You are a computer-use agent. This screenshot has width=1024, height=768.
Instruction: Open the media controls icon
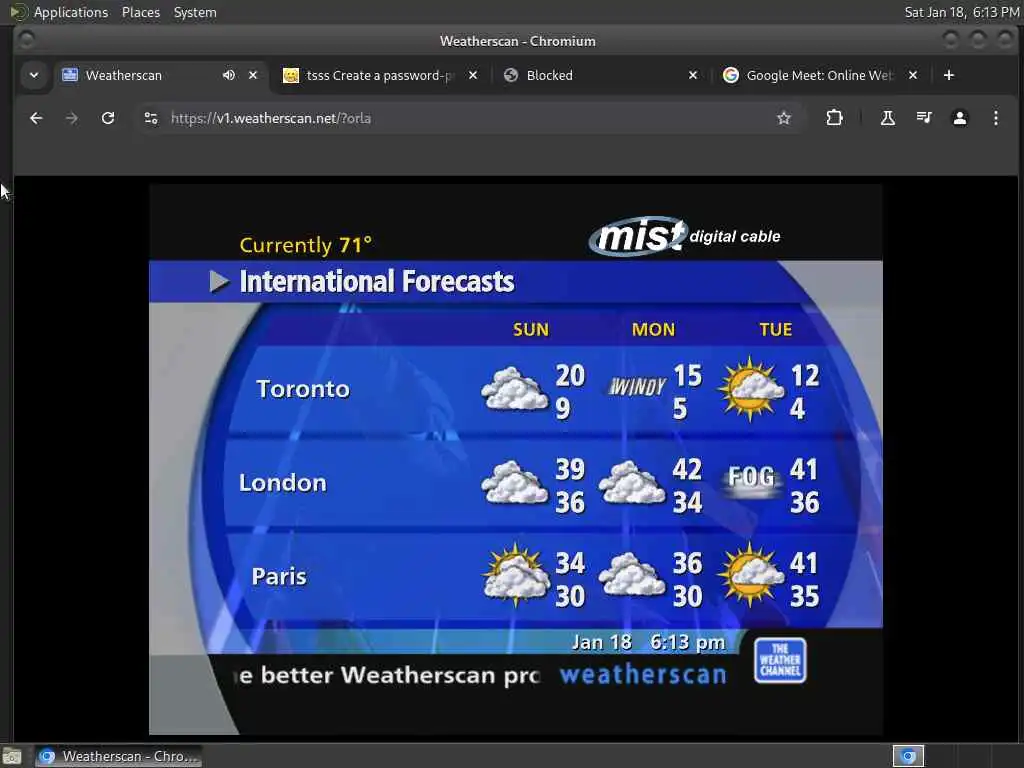pos(923,118)
